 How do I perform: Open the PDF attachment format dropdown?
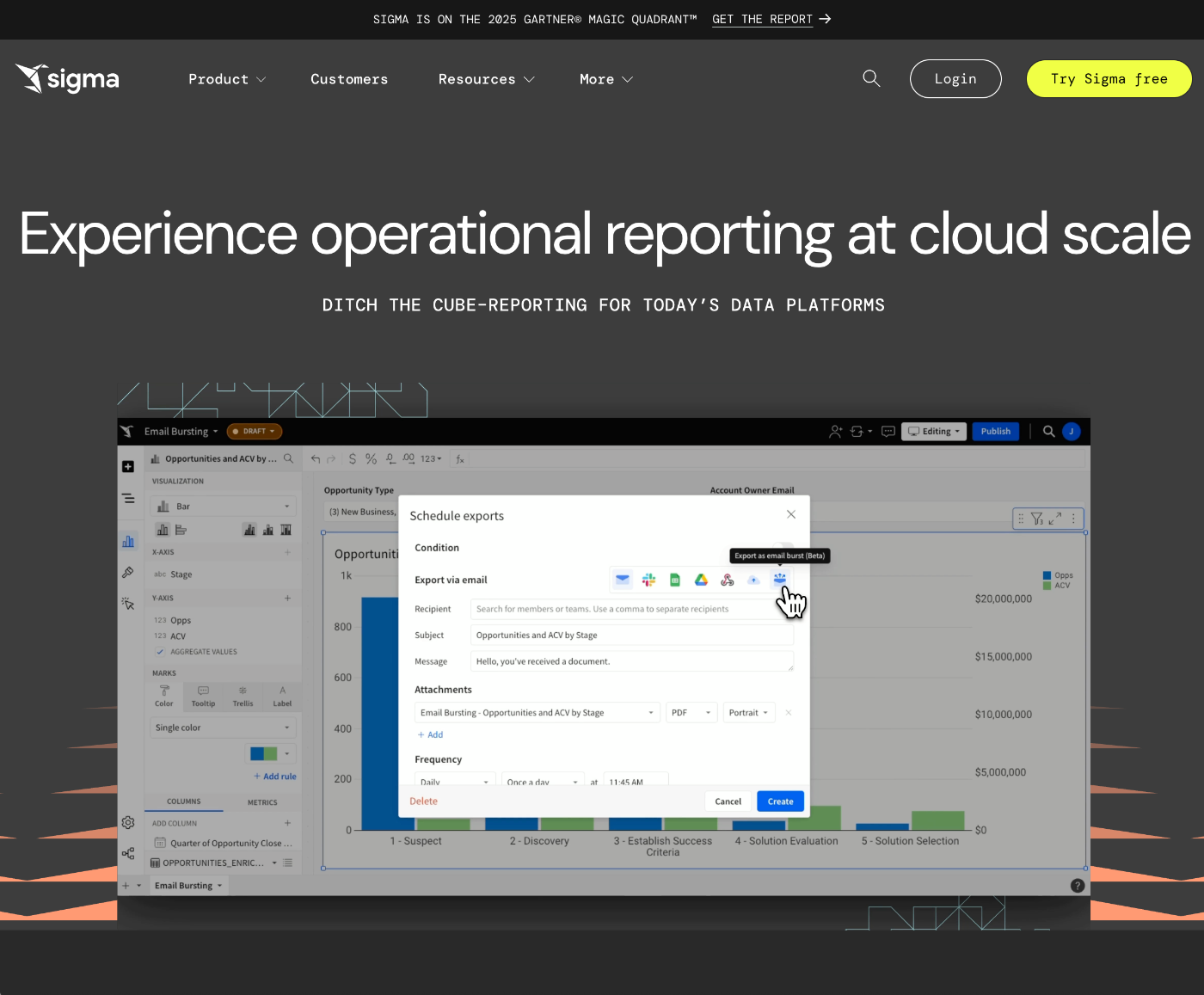691,713
